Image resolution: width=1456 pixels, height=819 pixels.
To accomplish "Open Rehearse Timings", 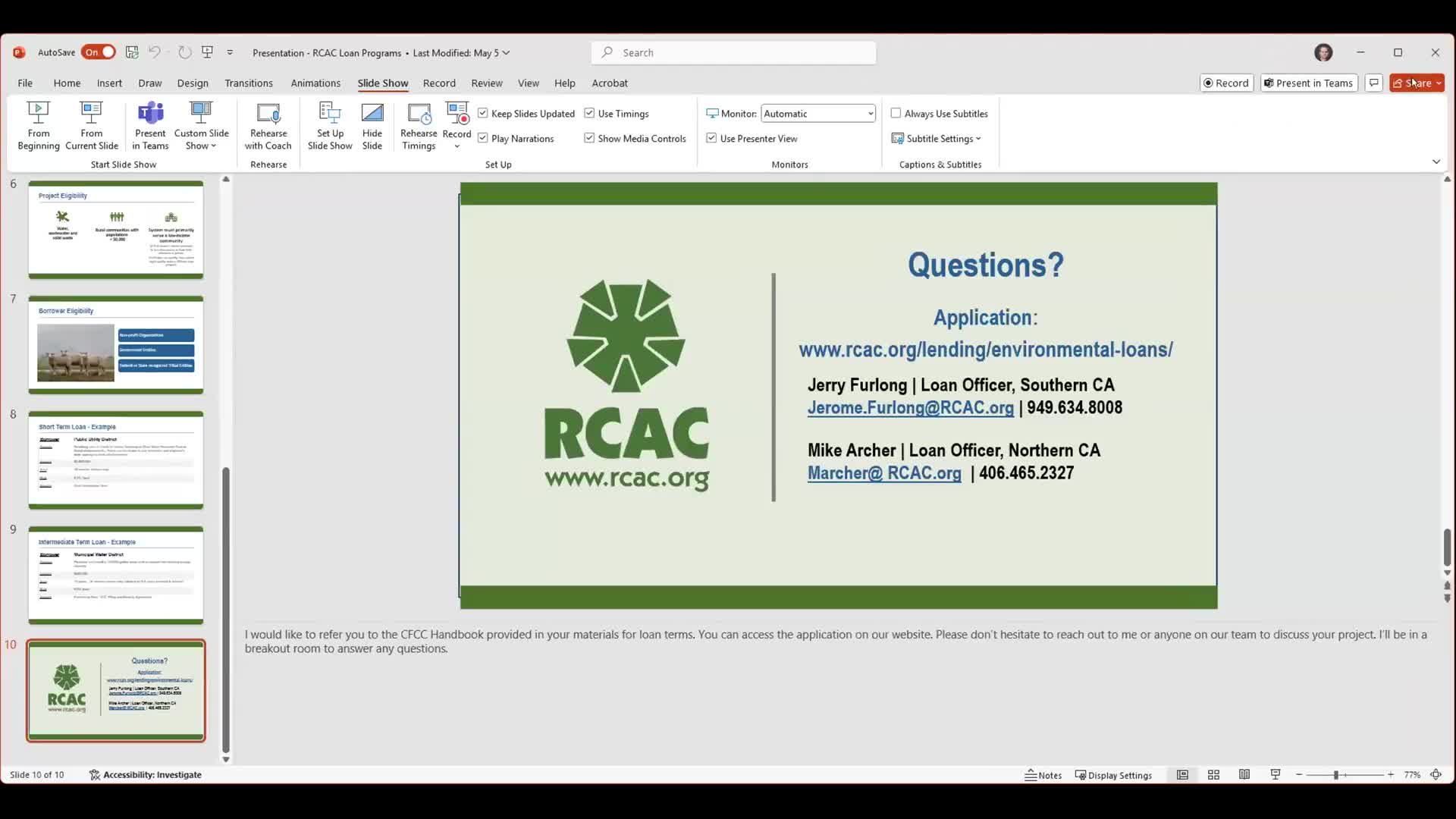I will [x=419, y=125].
